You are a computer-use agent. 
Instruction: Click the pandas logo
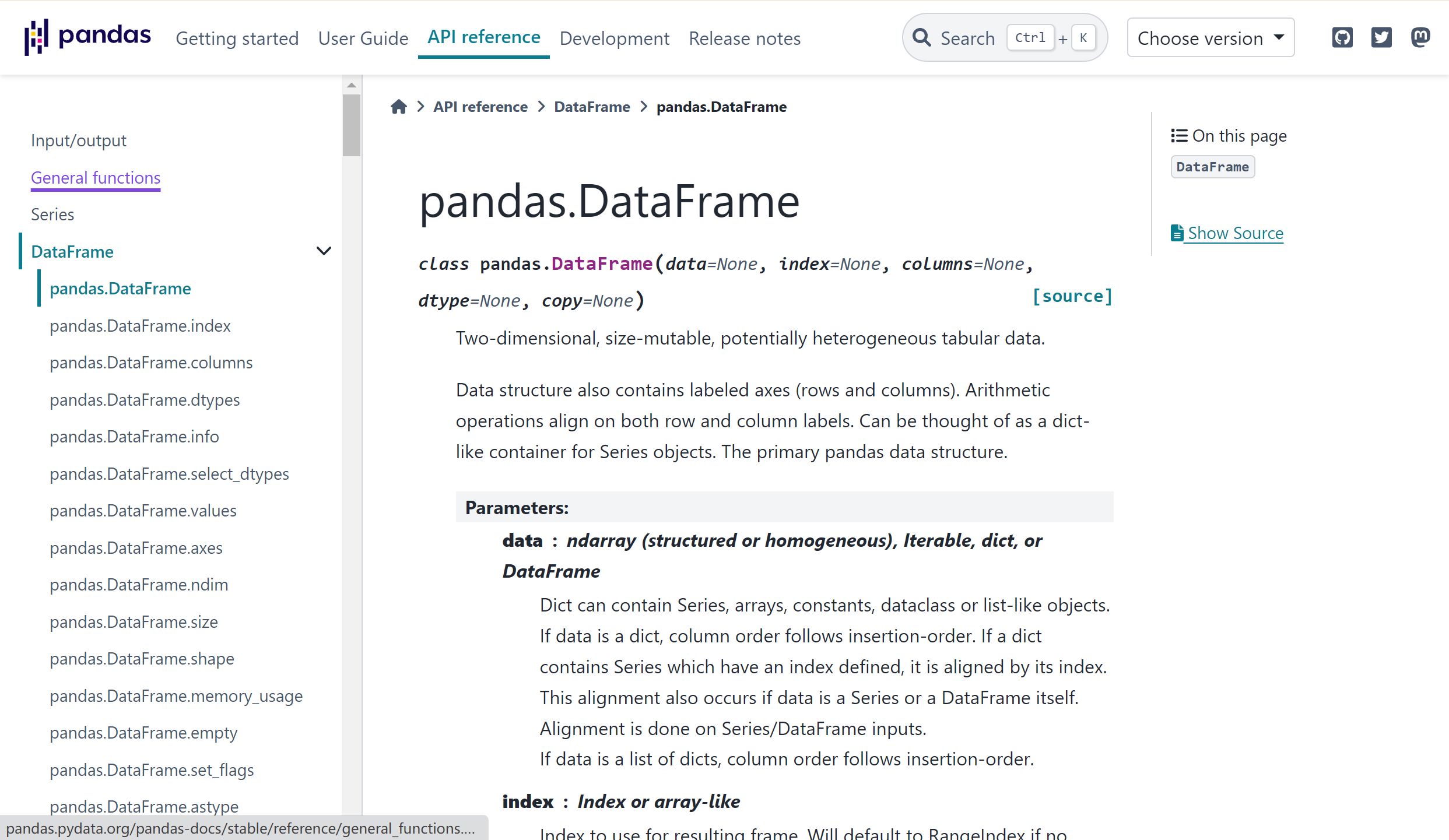[87, 37]
